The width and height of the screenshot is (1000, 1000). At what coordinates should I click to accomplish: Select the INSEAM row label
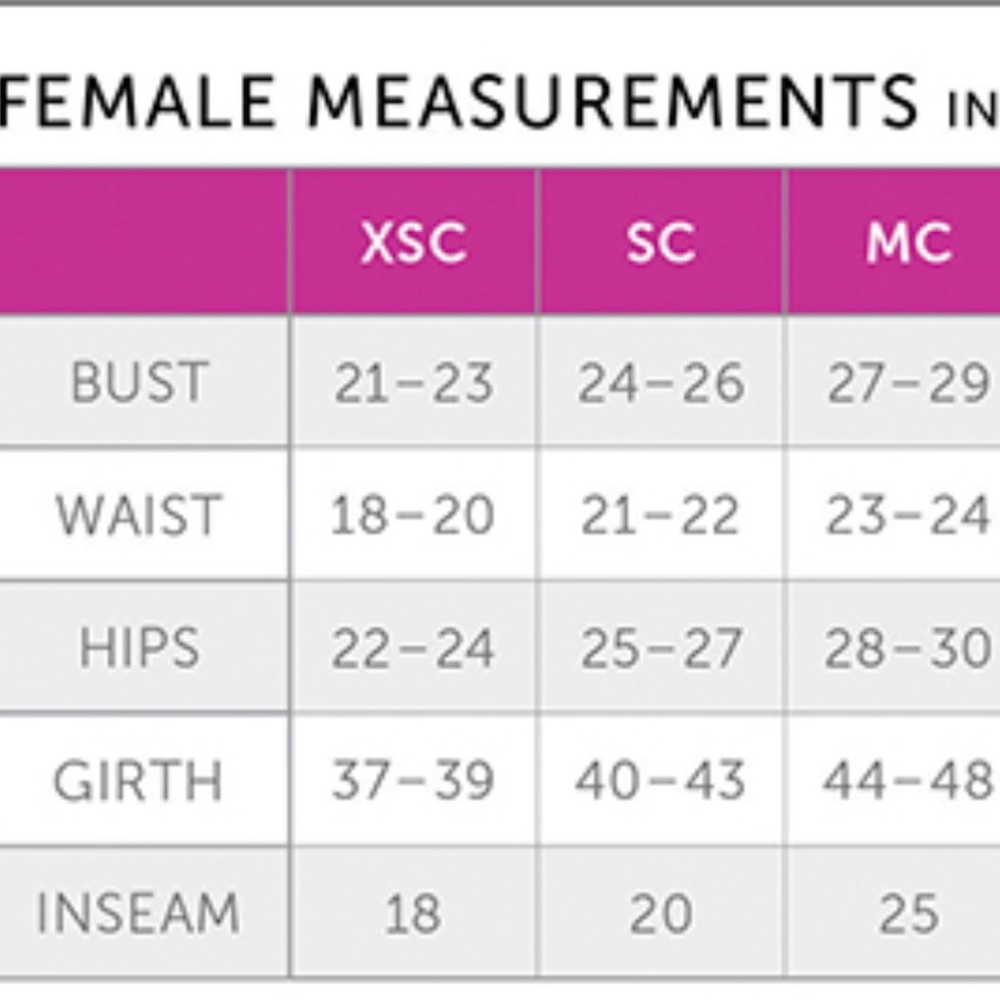(x=138, y=913)
